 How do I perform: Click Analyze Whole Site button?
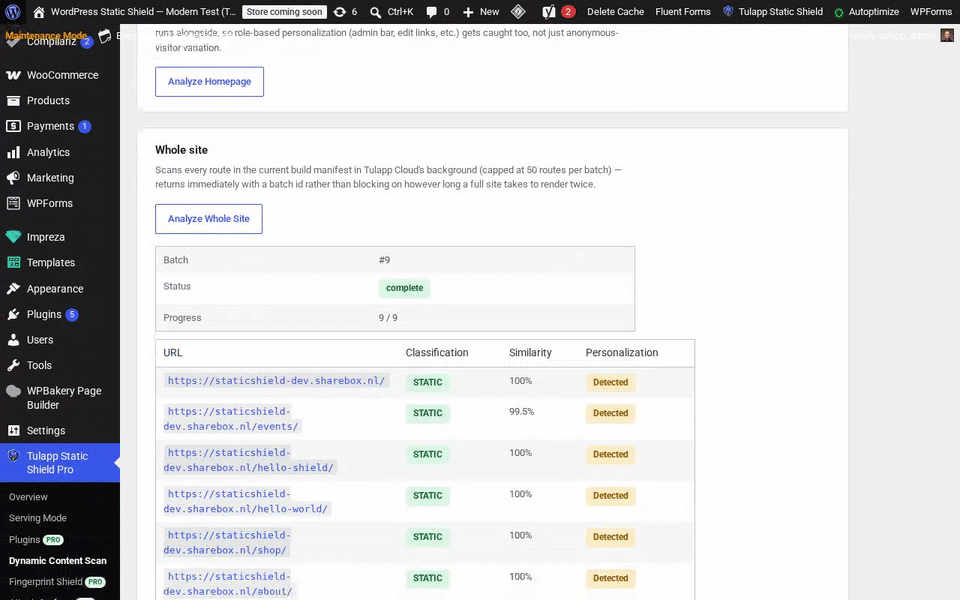pos(209,219)
